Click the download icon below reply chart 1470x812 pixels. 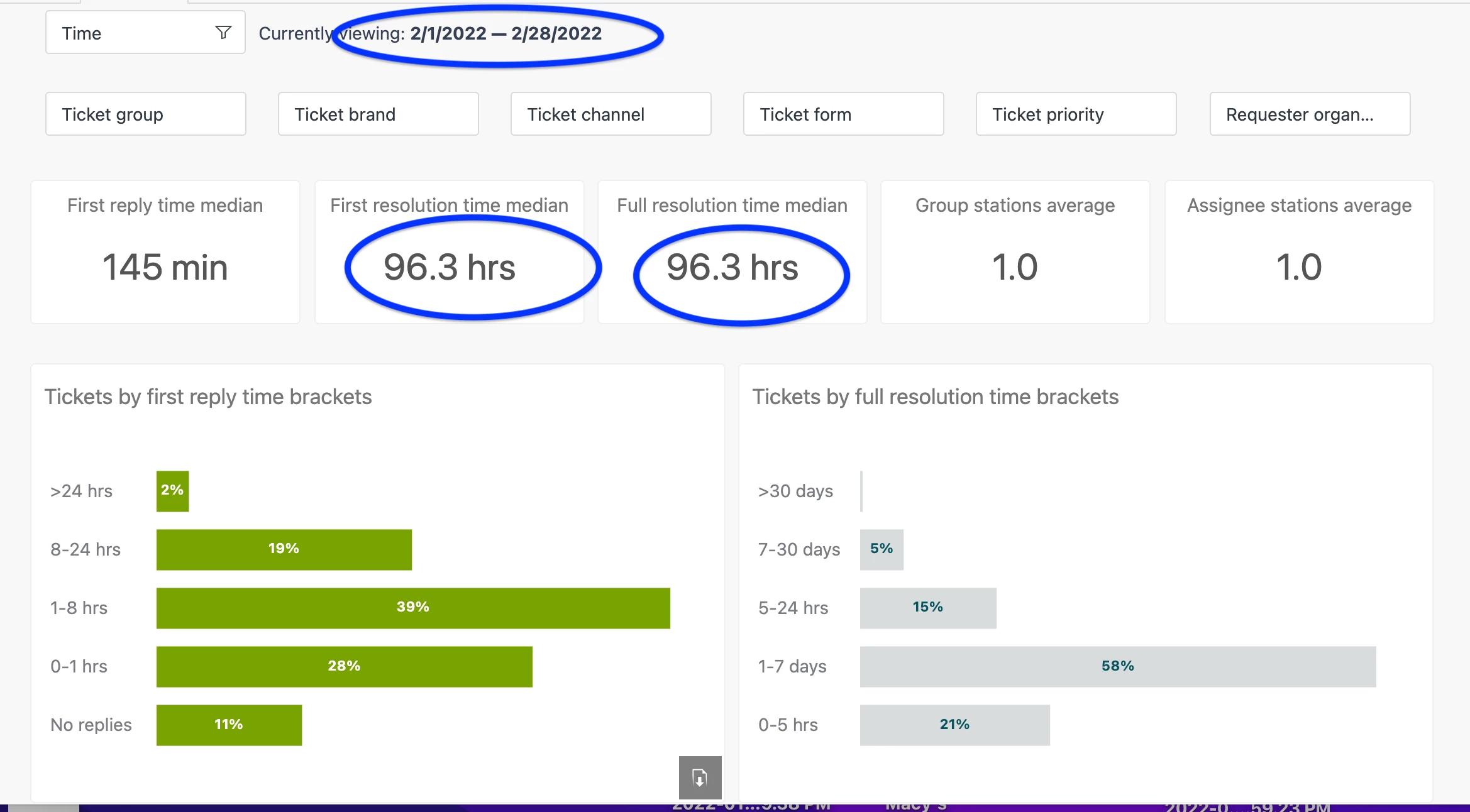pos(700,777)
